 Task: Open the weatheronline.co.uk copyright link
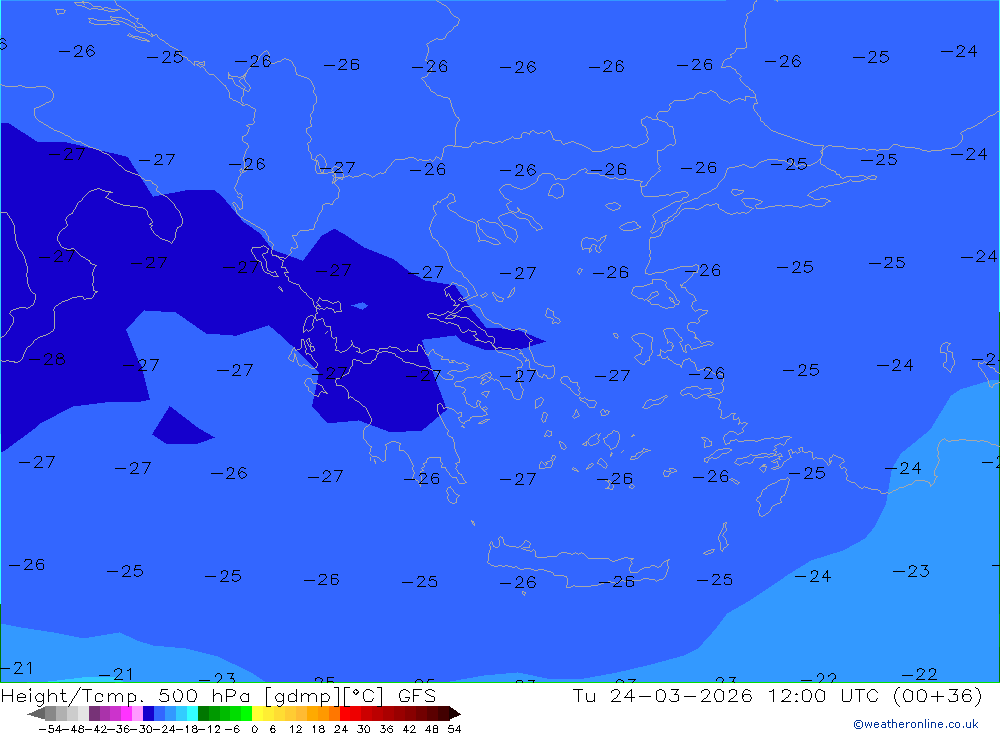pos(916,724)
